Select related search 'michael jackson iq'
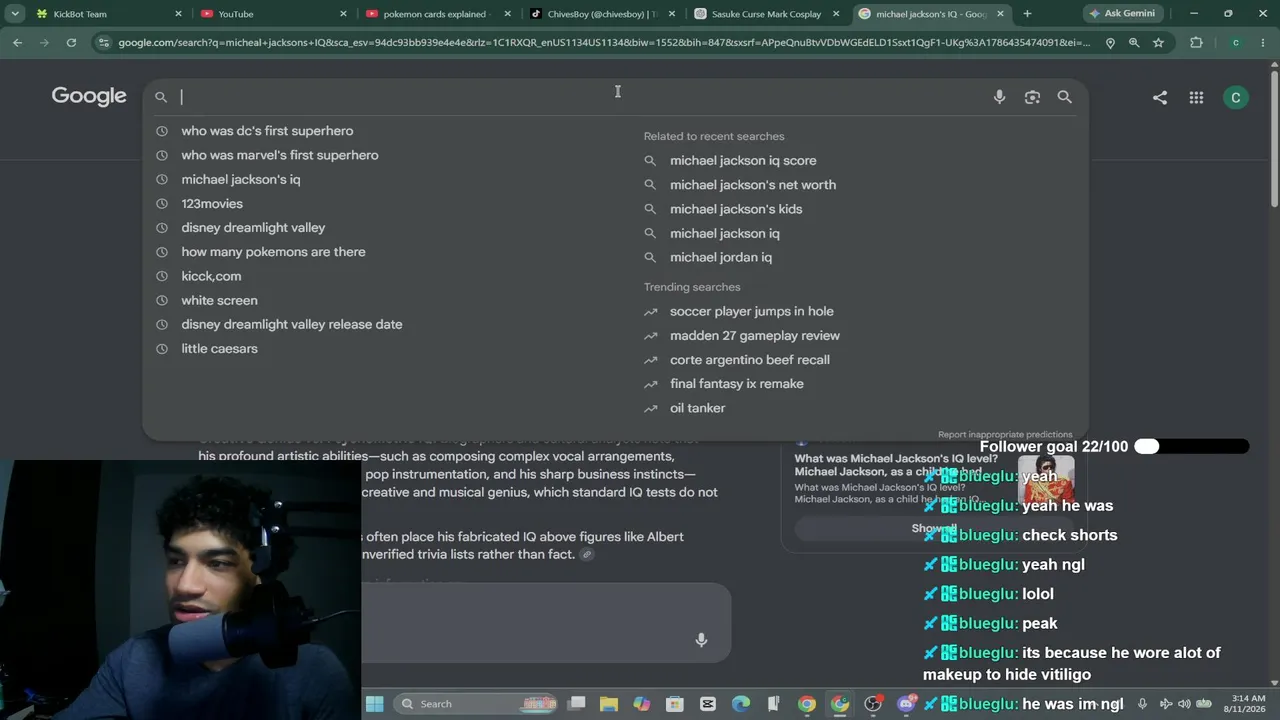1280x720 pixels. pyautogui.click(x=725, y=233)
